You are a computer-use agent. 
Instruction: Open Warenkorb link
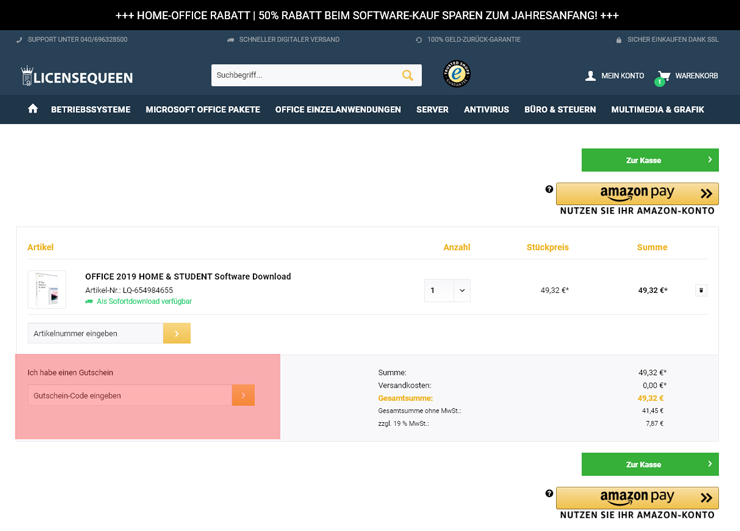(x=697, y=76)
